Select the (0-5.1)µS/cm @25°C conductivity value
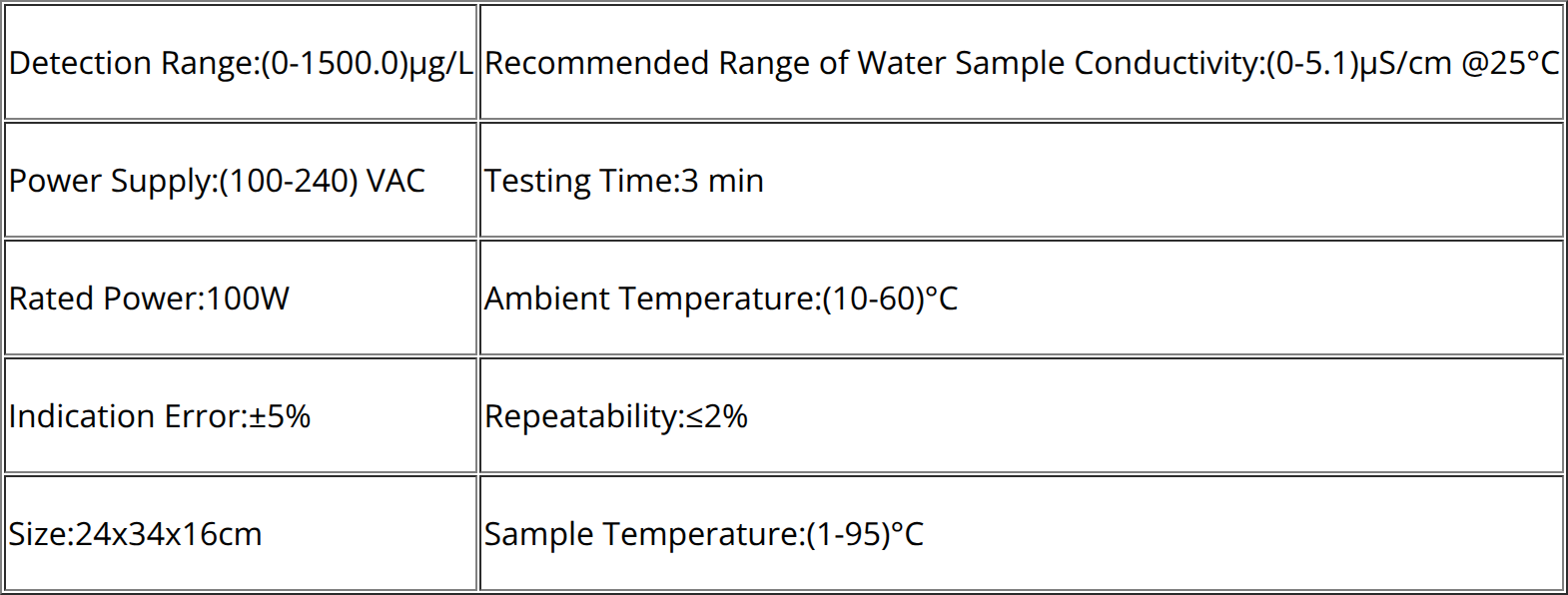The width and height of the screenshot is (1568, 595). point(1411,63)
